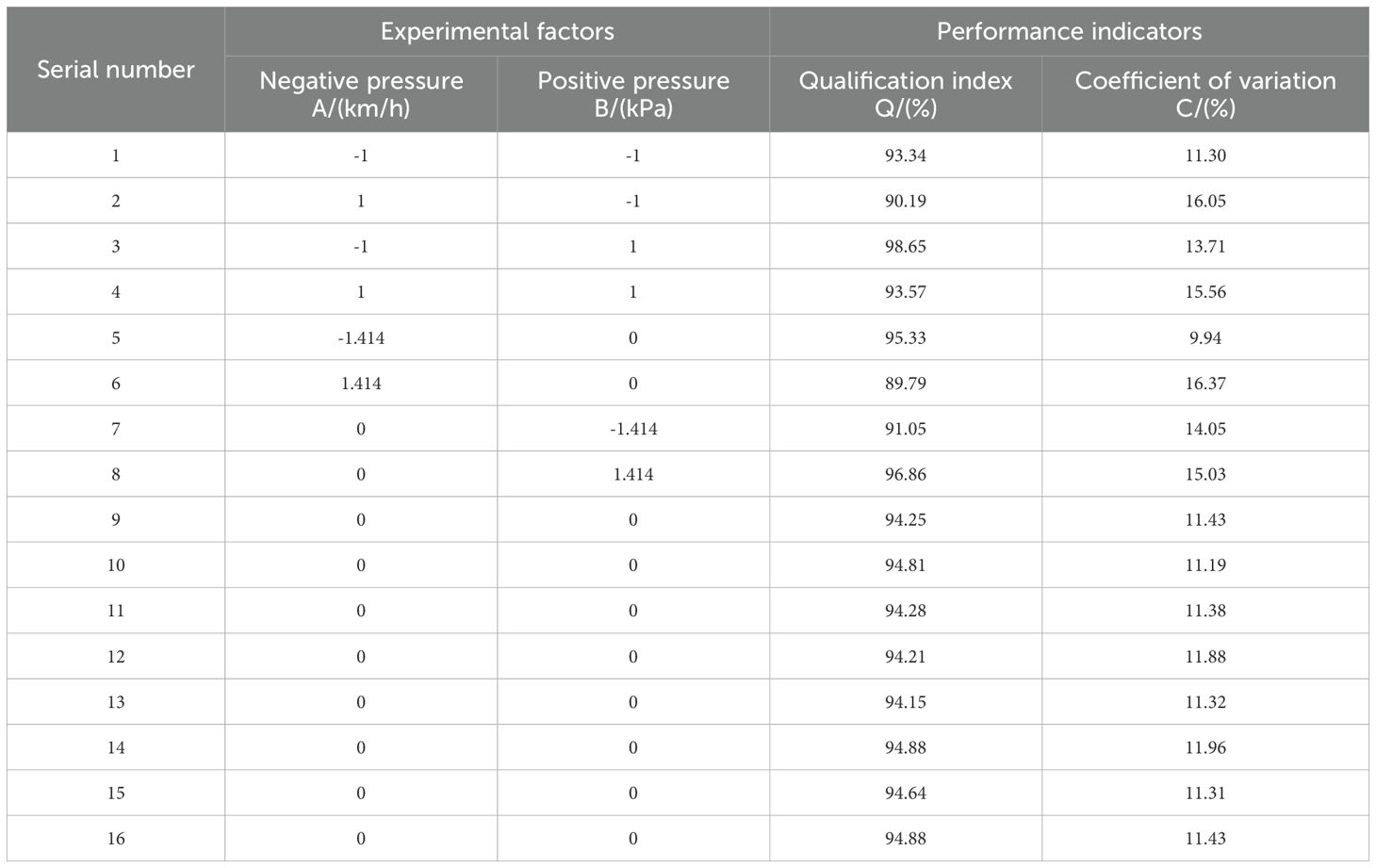
Task: Click the qualification index value 94.64
Action: click(905, 793)
